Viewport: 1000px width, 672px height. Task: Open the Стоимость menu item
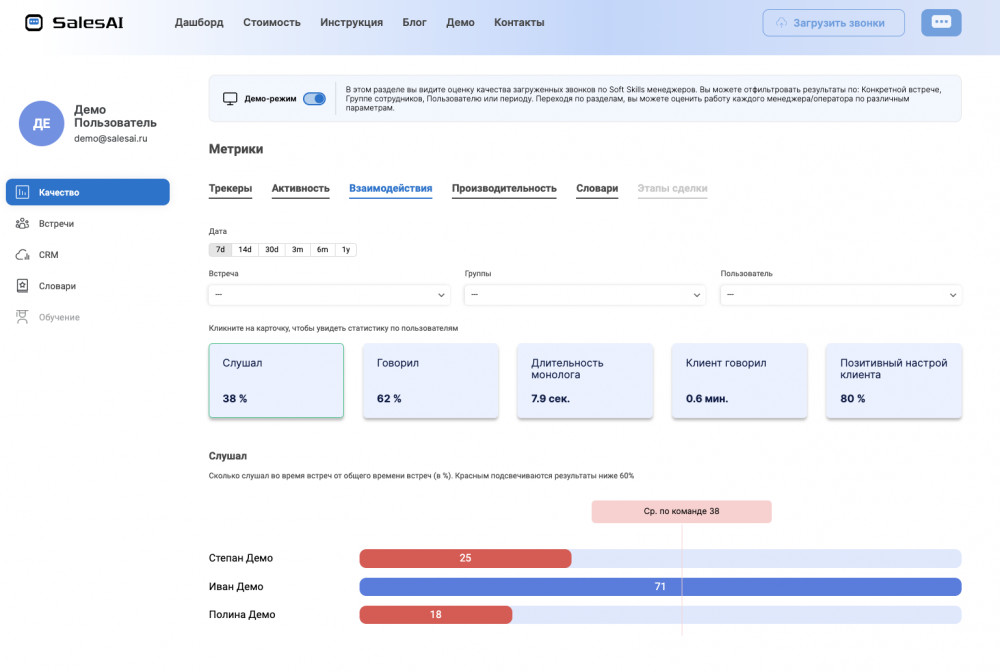[x=272, y=22]
